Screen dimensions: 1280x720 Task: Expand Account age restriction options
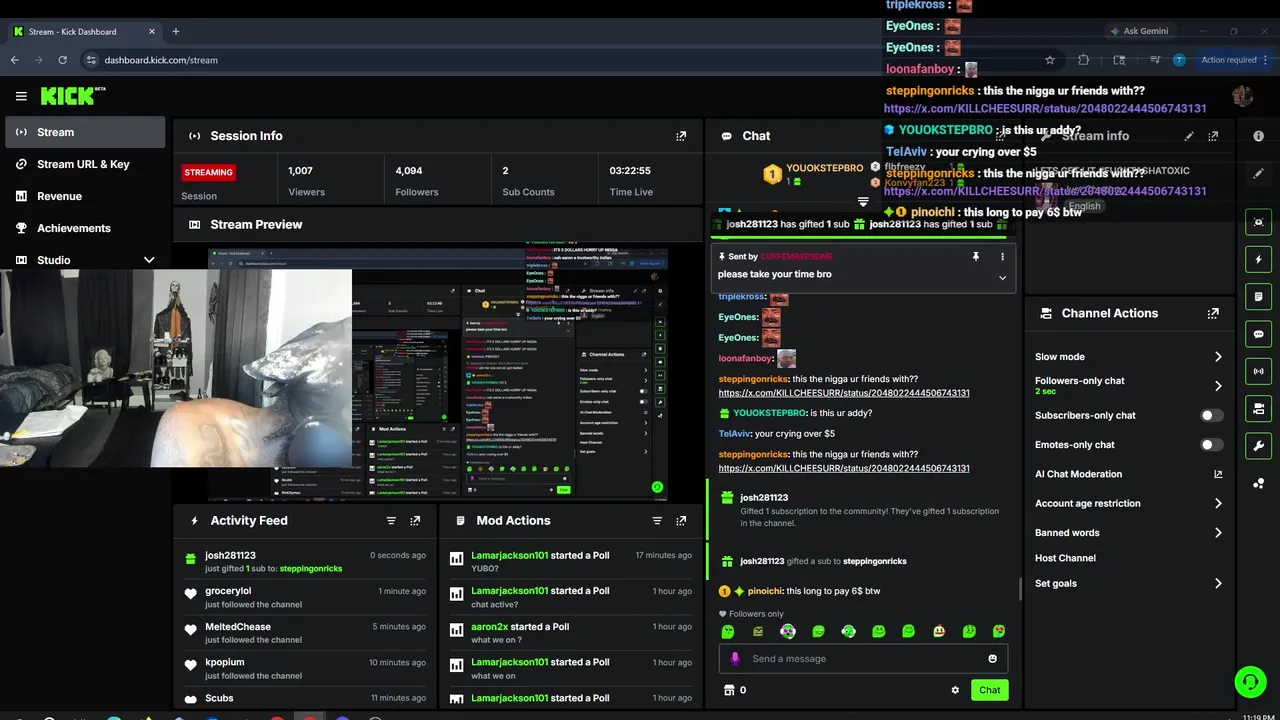(x=1218, y=504)
